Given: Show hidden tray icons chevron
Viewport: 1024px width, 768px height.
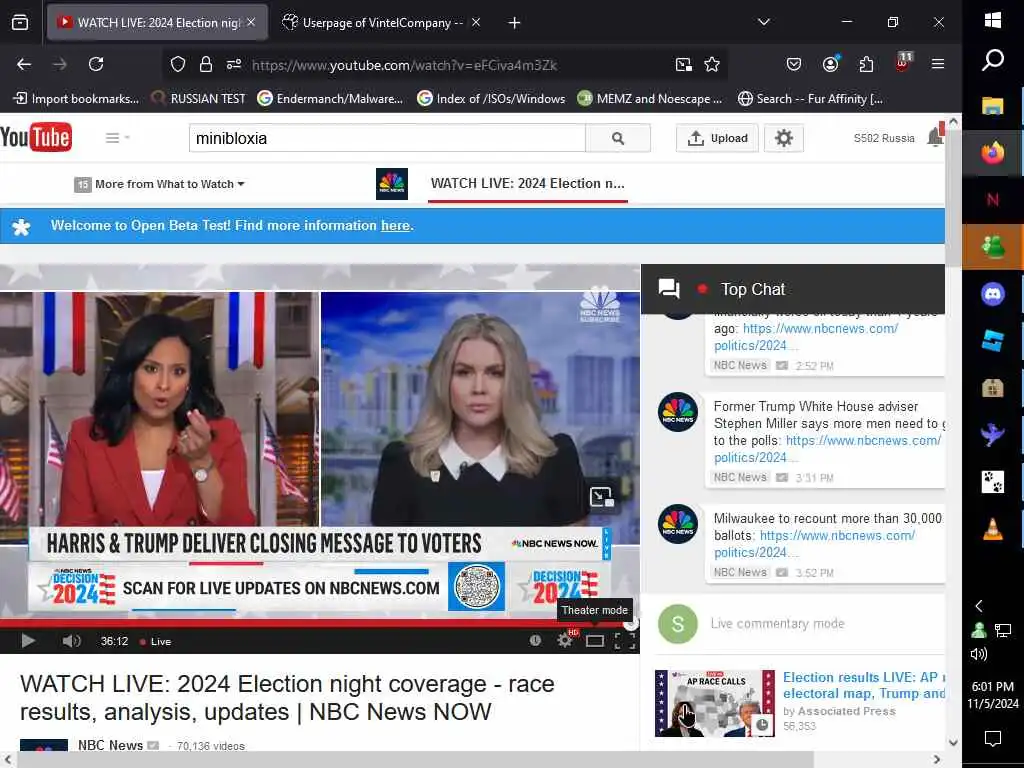Looking at the screenshot, I should click(979, 606).
